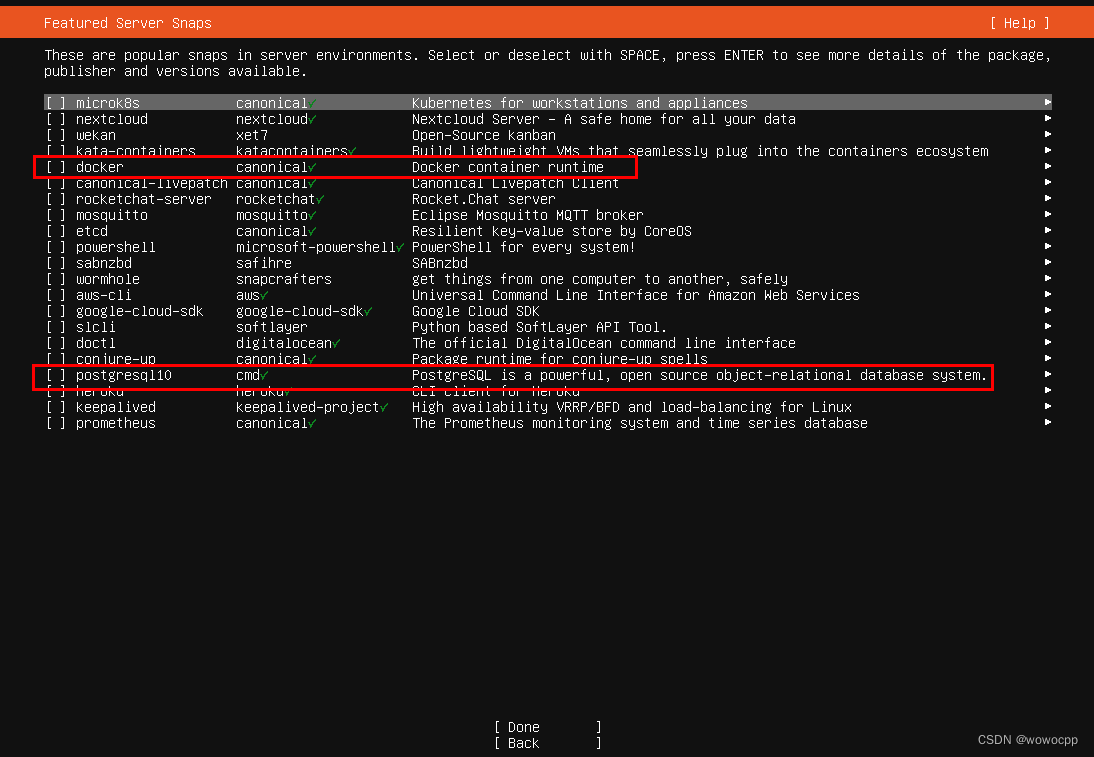Go Back to previous installer screen

[548, 743]
